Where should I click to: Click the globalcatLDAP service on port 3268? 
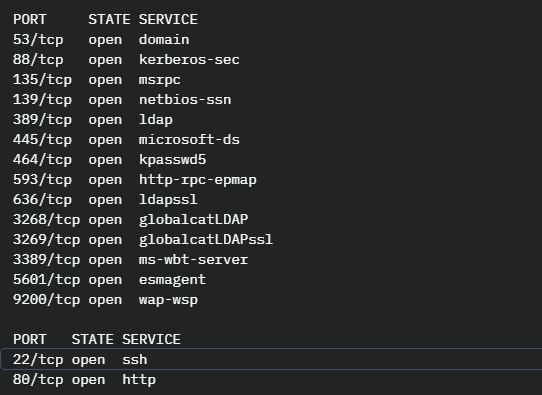[193, 220]
